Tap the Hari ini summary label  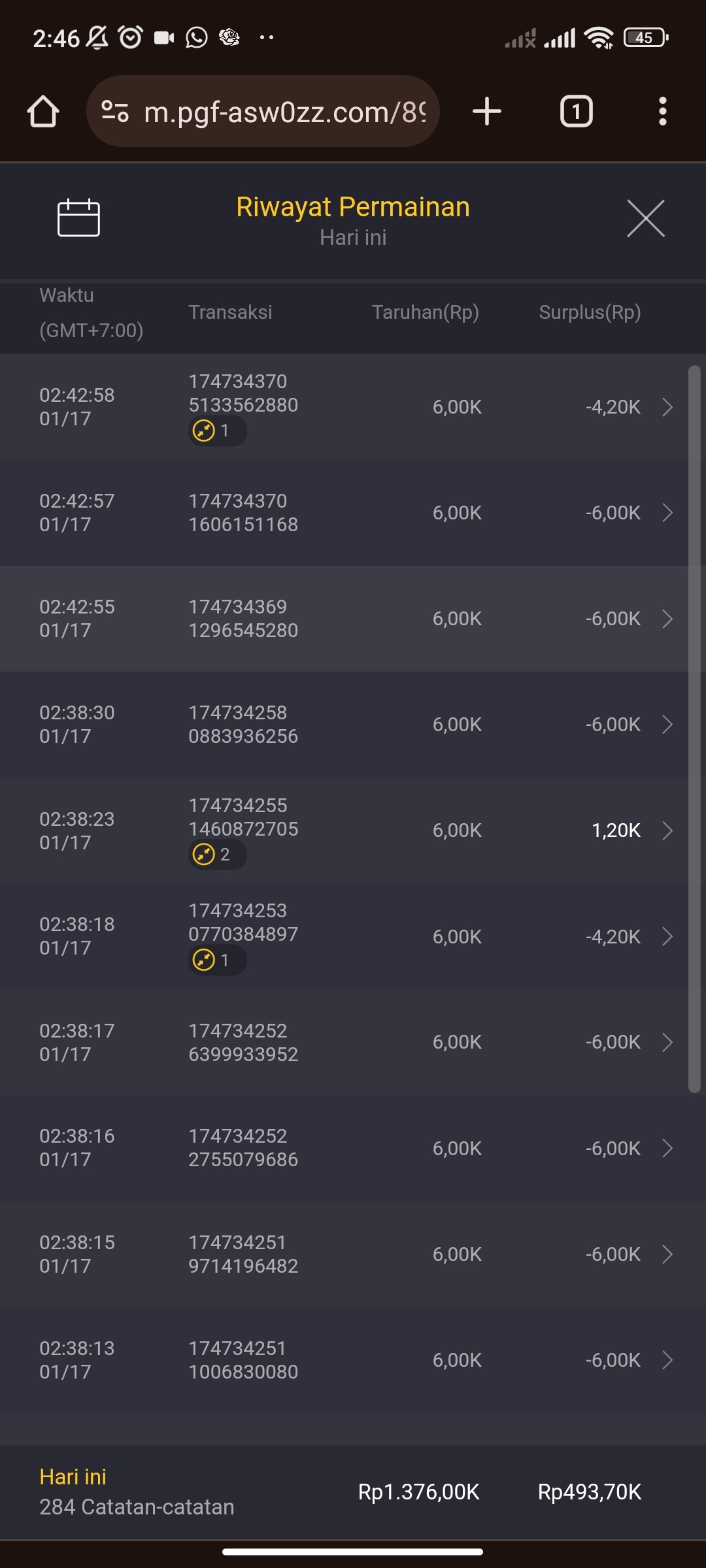pos(73,1477)
